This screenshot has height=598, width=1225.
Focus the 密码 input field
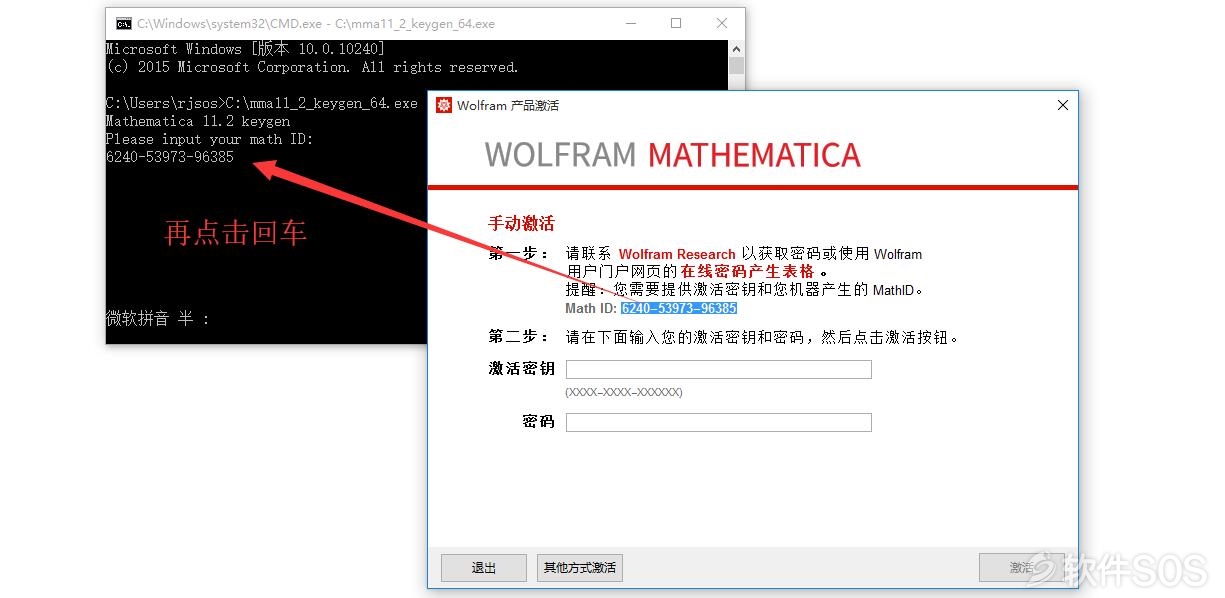pos(718,422)
